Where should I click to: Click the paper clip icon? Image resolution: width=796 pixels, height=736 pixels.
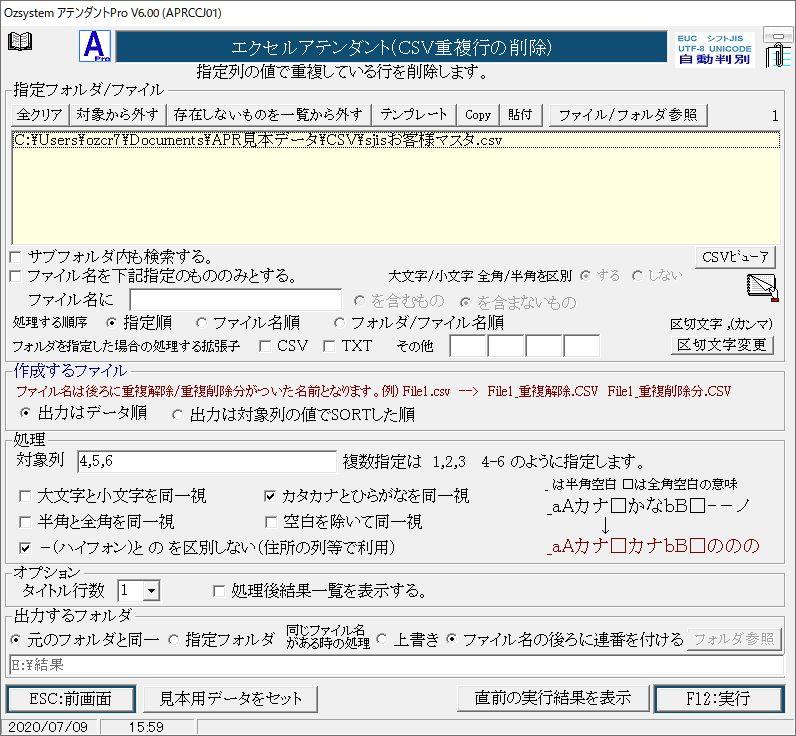pos(776,47)
